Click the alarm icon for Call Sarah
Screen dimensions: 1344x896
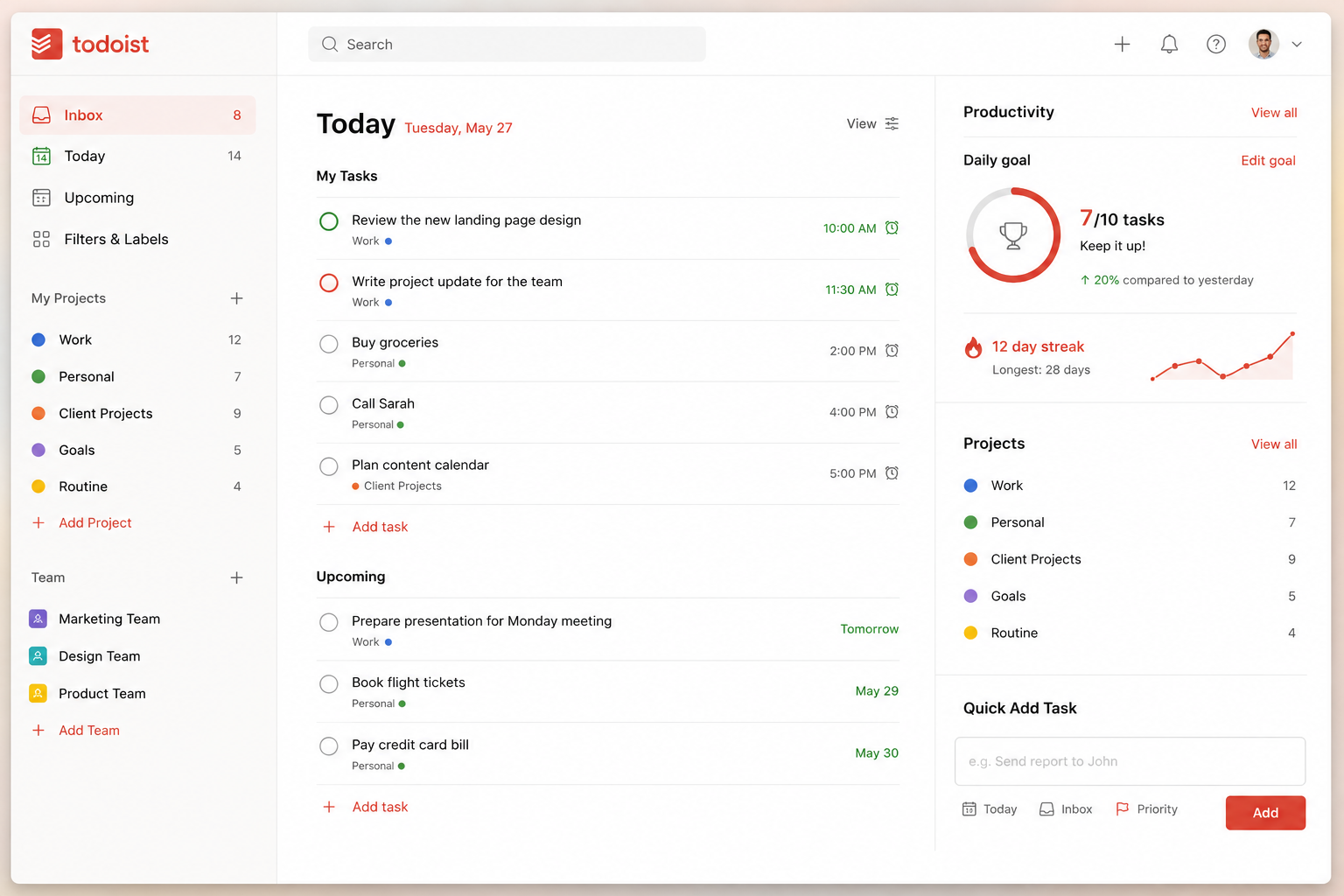tap(892, 411)
